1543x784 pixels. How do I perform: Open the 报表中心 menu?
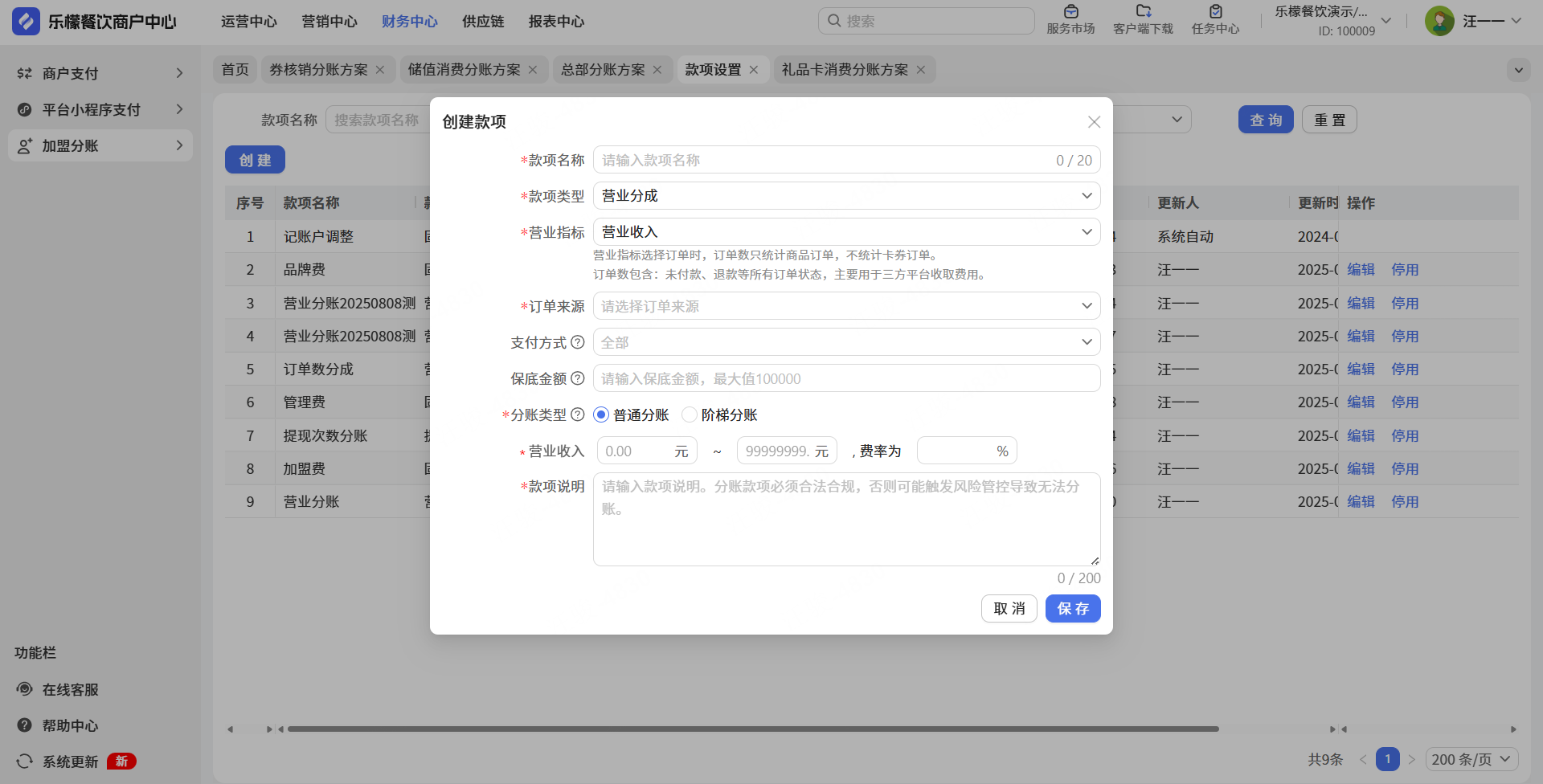coord(556,22)
